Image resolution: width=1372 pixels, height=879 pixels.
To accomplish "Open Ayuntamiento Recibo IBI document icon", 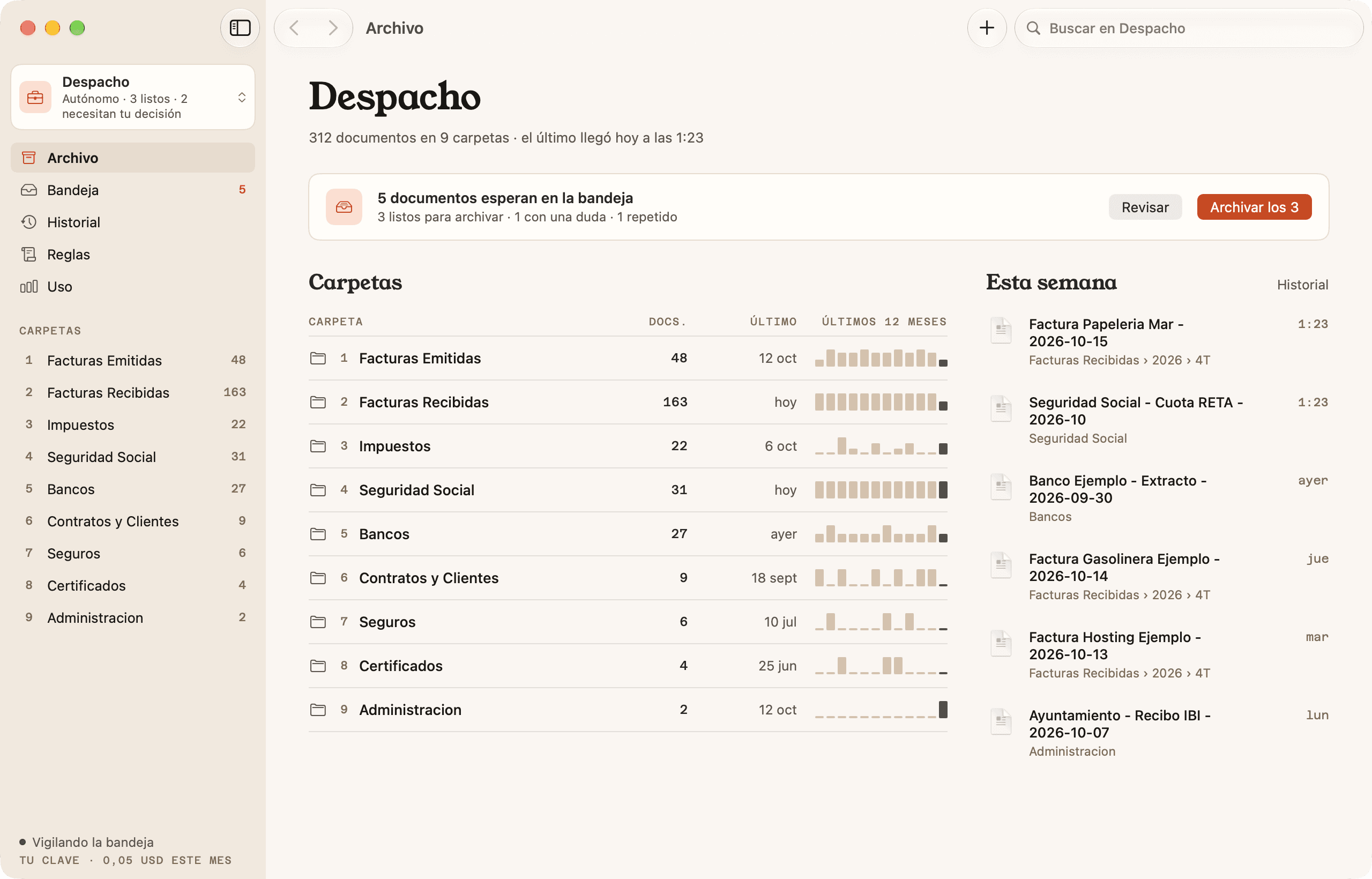I will [x=1001, y=721].
